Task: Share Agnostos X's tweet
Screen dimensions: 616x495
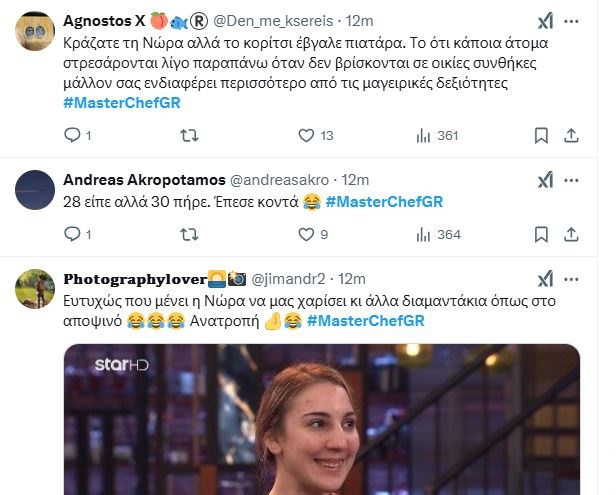Action: [x=571, y=135]
